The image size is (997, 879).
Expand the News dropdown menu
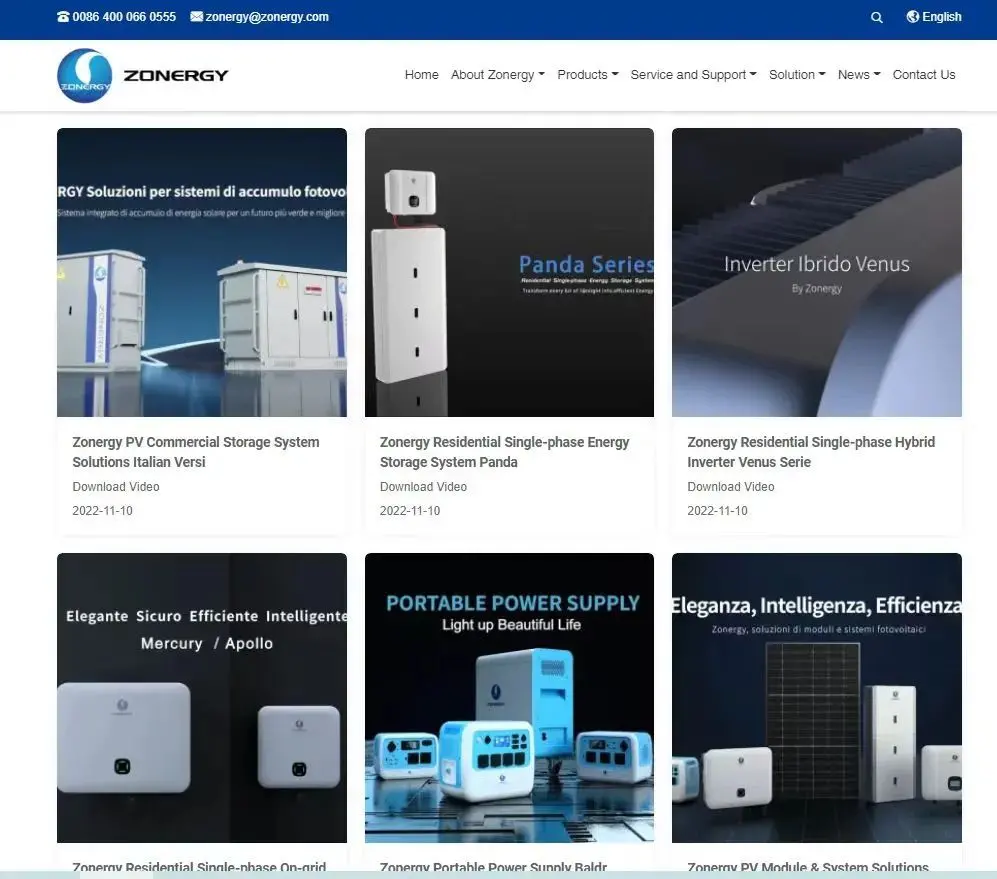pos(859,74)
